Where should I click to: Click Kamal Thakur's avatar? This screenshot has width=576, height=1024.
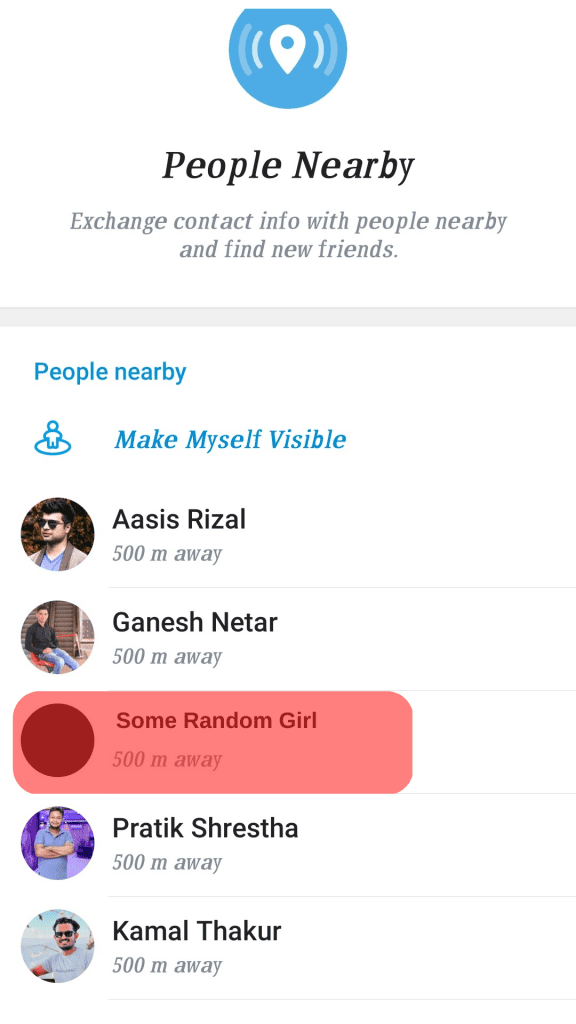57,946
